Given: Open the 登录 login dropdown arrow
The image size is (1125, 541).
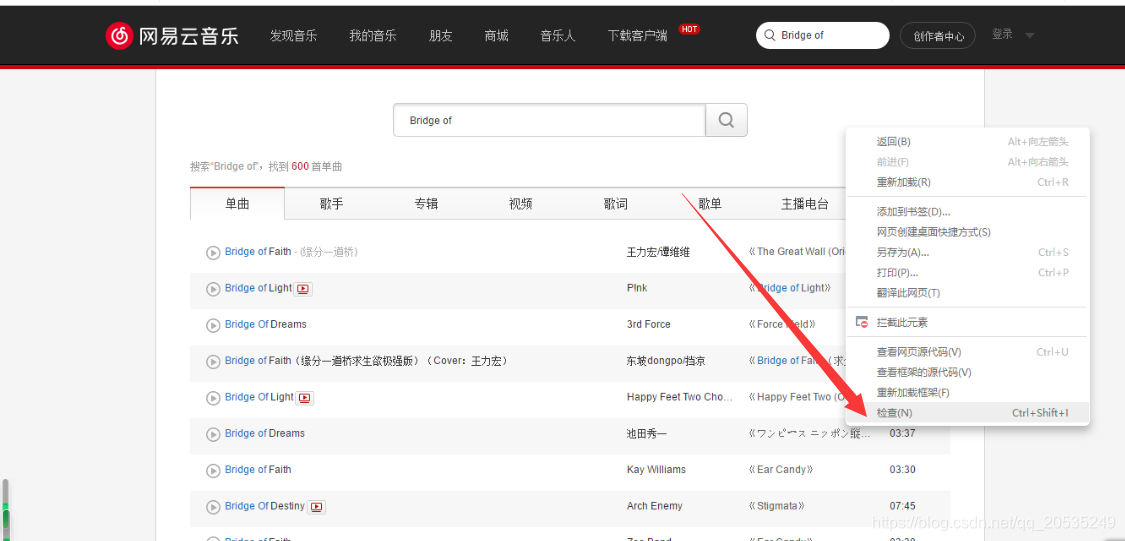Looking at the screenshot, I should (x=1030, y=36).
